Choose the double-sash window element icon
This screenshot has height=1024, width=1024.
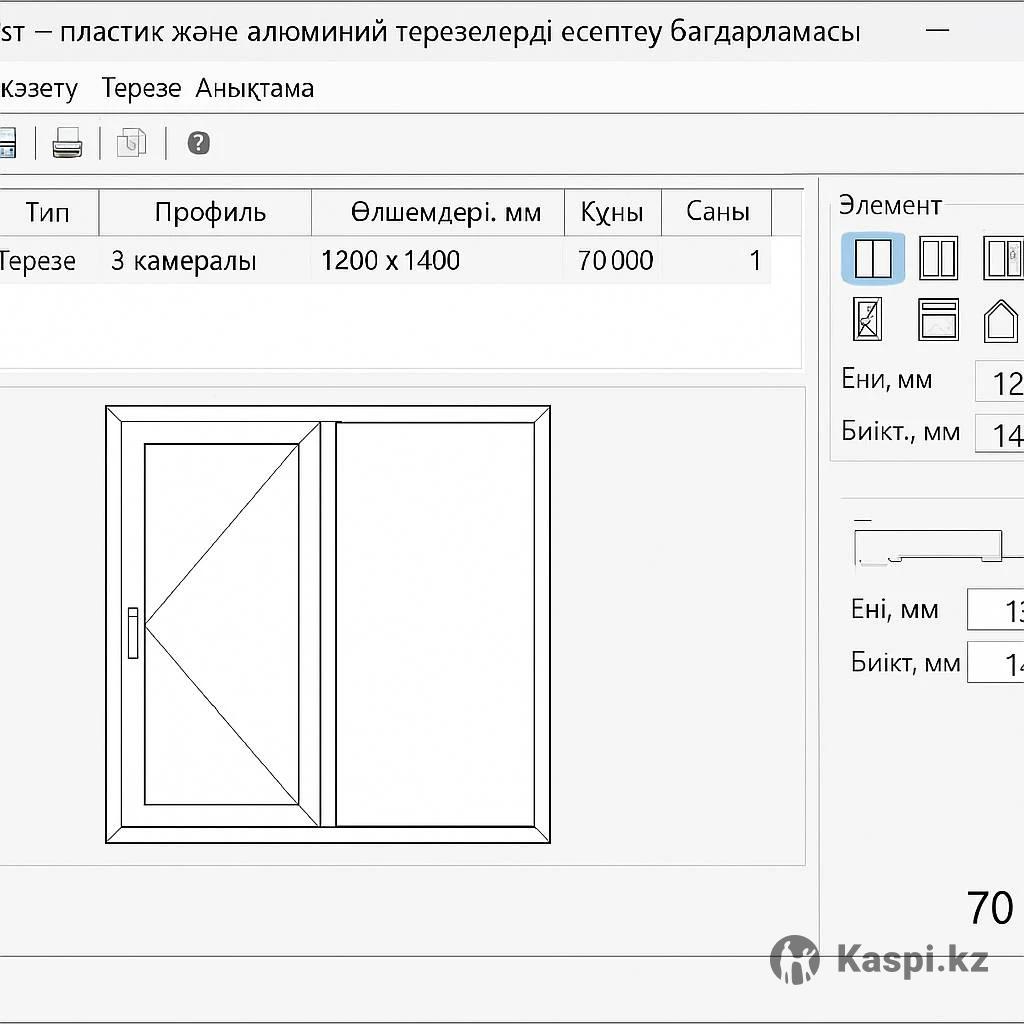938,258
